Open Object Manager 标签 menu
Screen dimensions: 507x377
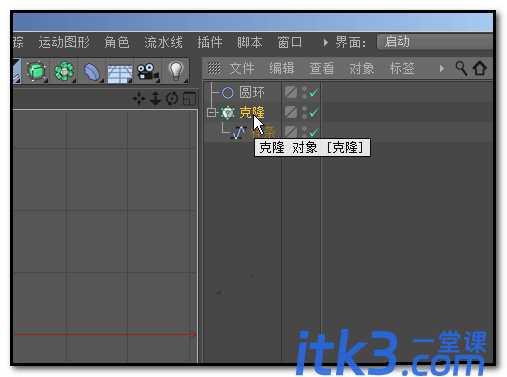pyautogui.click(x=402, y=68)
